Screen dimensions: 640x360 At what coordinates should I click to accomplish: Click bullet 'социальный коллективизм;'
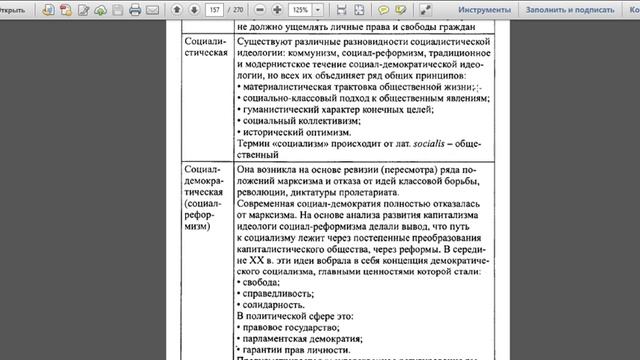coord(299,121)
